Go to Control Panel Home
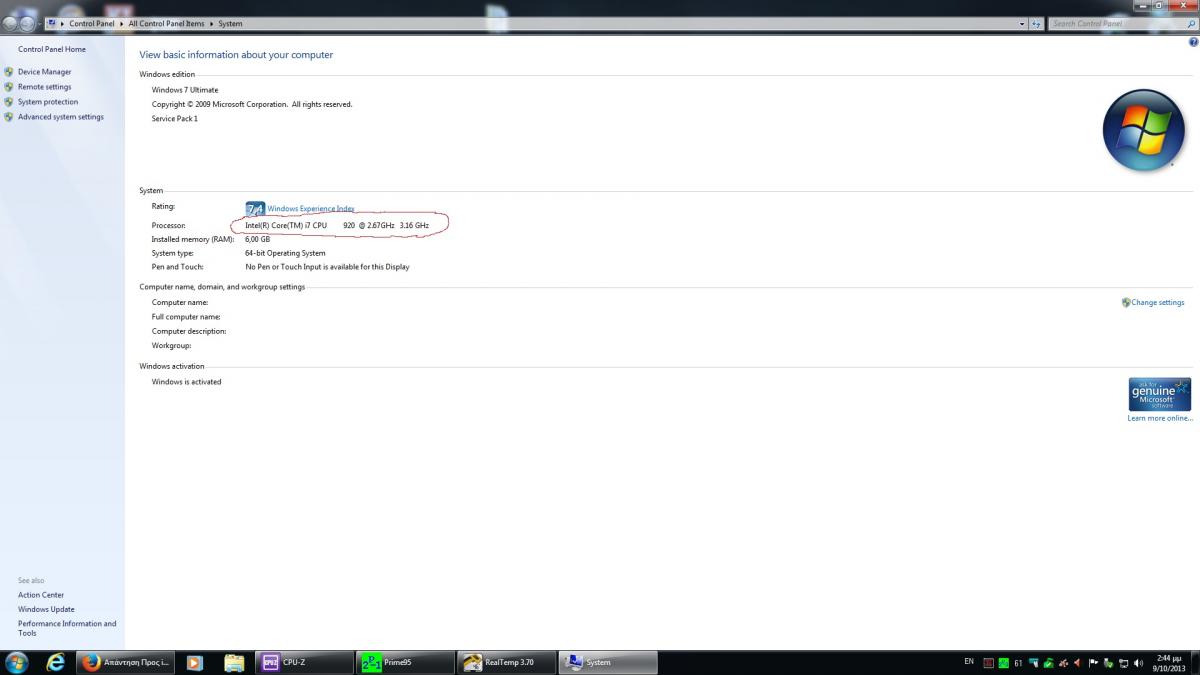 click(x=52, y=49)
